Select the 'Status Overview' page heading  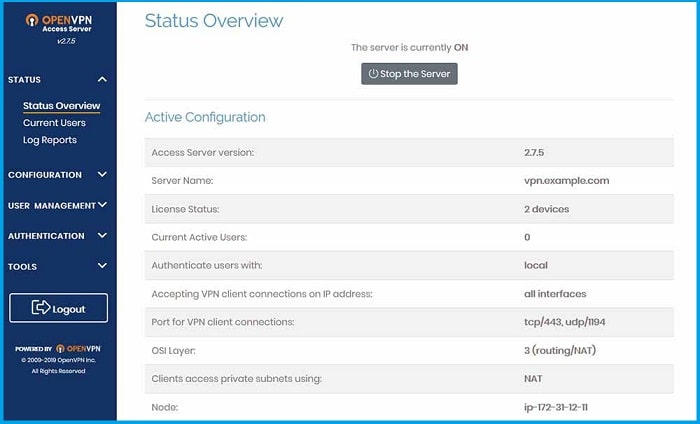[x=214, y=21]
